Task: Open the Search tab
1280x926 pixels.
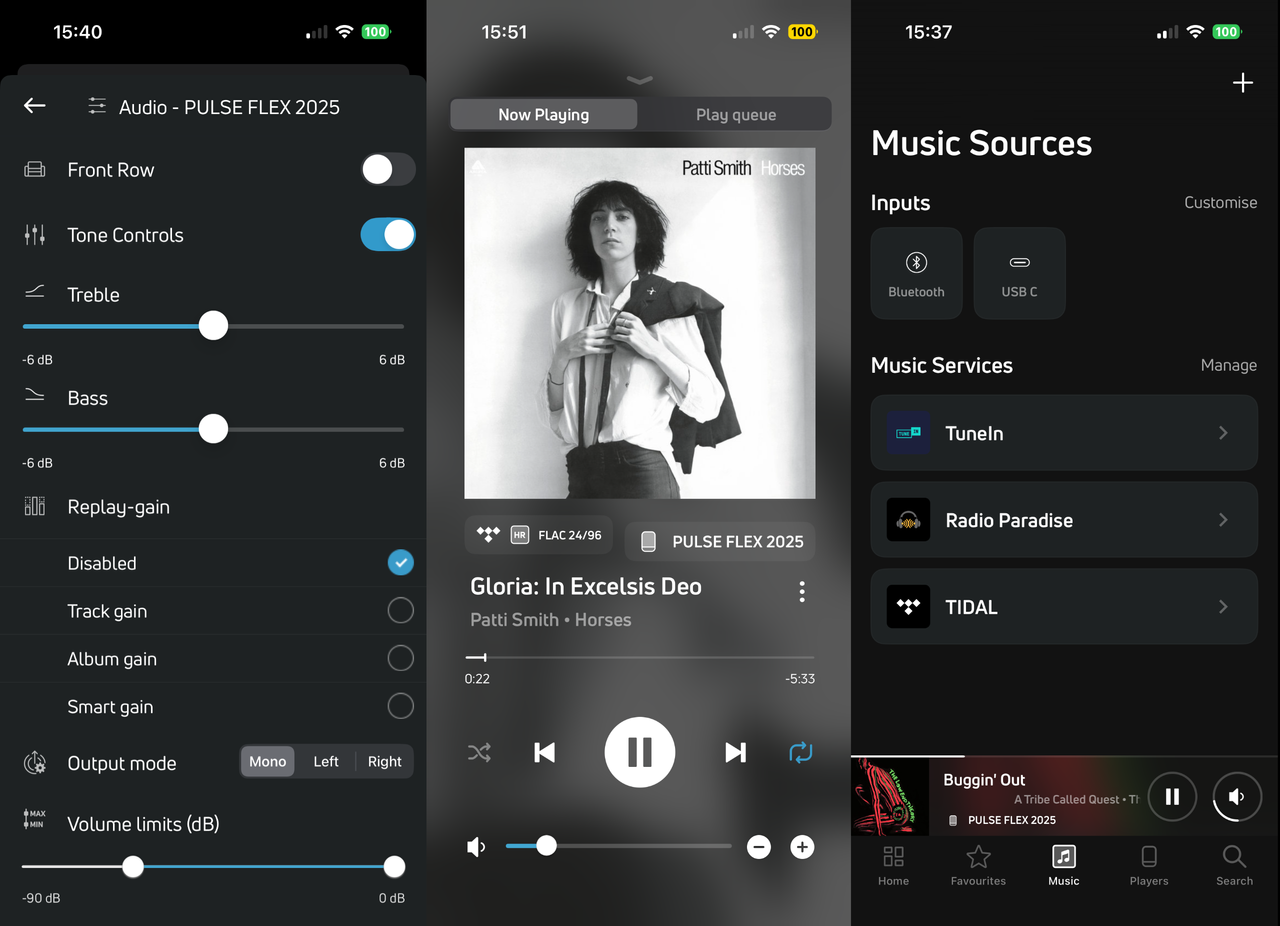Action: (x=1234, y=865)
